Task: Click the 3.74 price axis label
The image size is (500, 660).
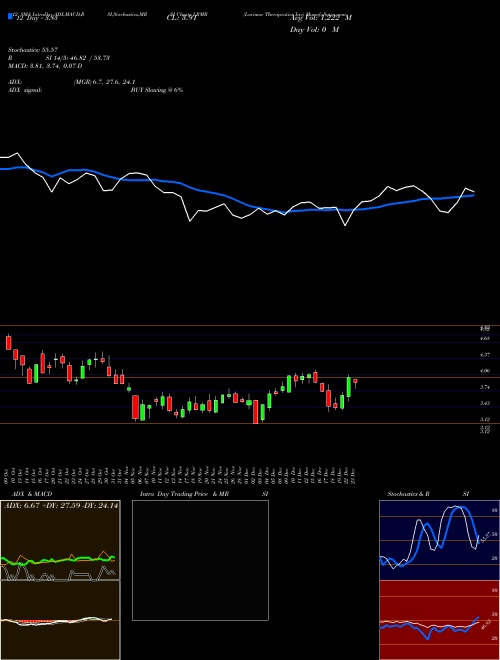Action: 485,387
